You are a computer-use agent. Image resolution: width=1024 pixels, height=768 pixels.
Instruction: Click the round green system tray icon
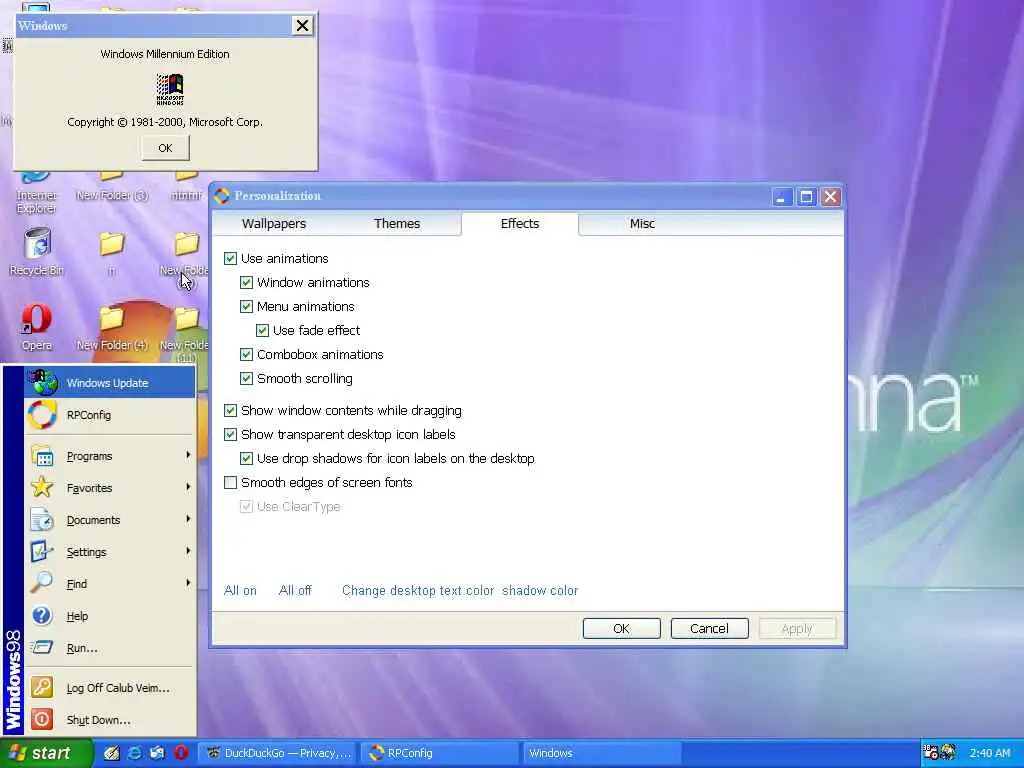[948, 752]
